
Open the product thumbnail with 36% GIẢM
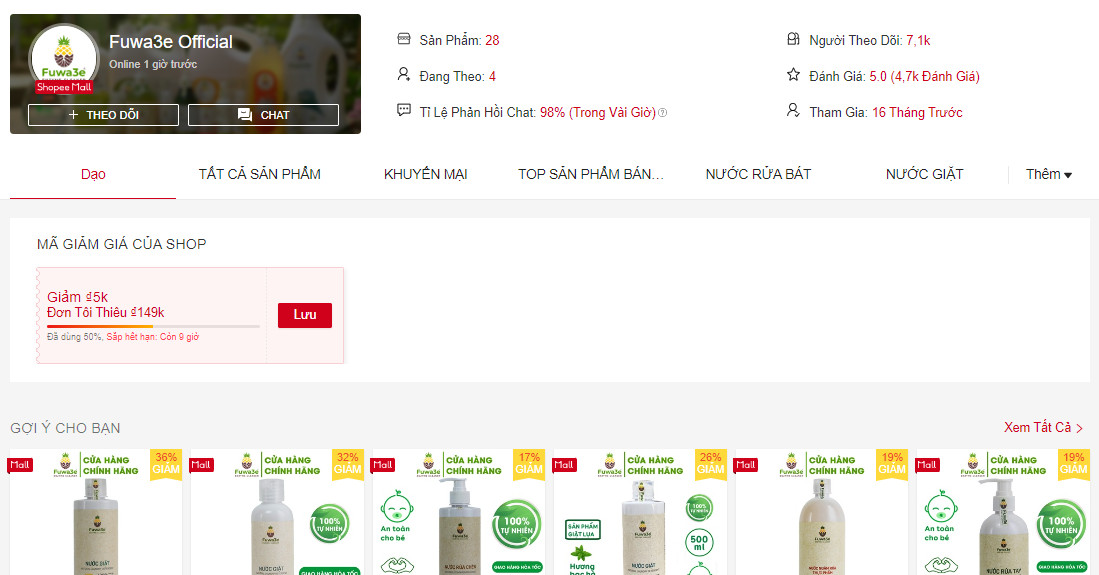pyautogui.click(x=96, y=513)
